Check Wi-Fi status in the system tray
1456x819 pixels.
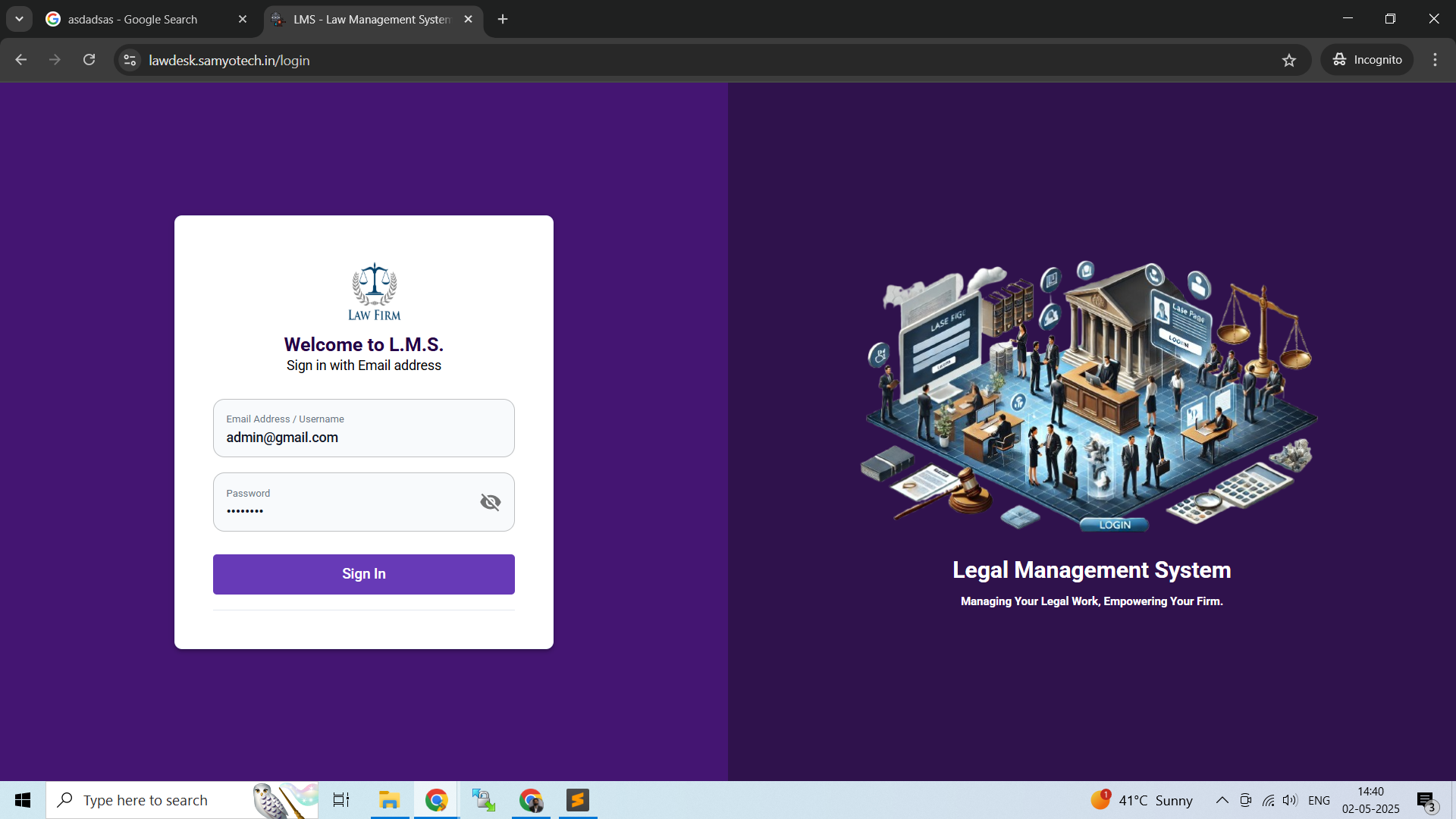[1268, 799]
